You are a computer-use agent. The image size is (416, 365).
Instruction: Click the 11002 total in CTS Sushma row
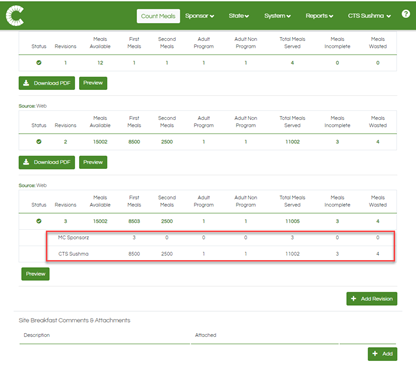[292, 254]
